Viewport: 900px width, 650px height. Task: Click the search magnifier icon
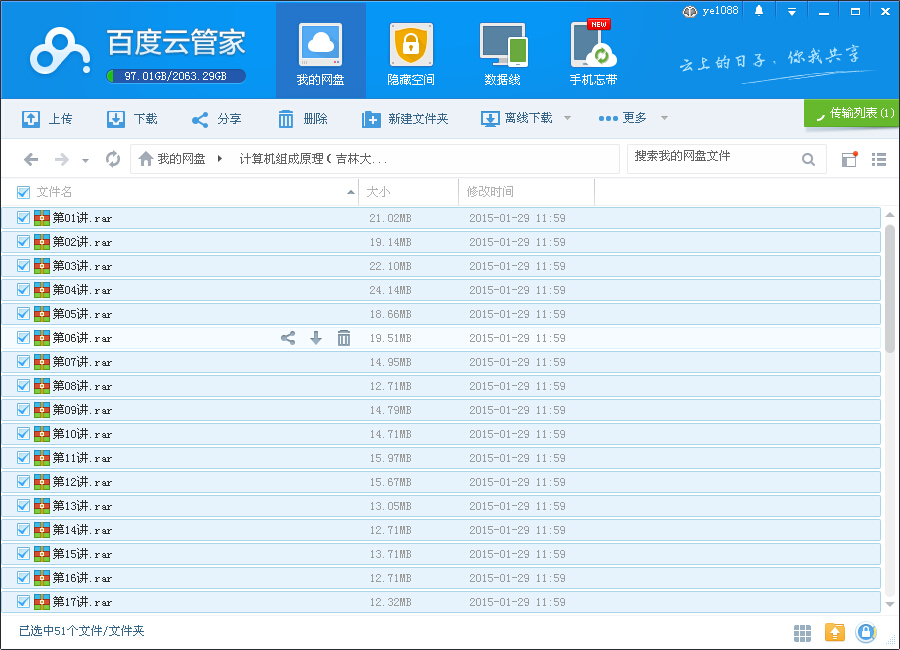tap(808, 159)
